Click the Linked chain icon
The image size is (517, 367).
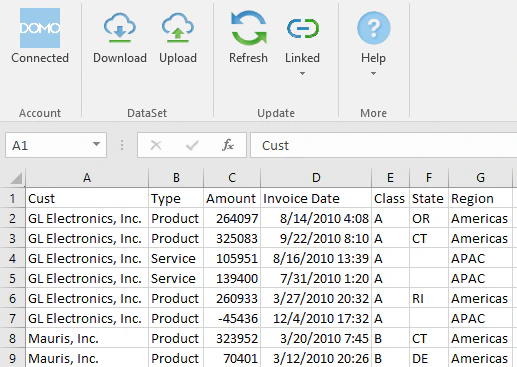point(303,28)
